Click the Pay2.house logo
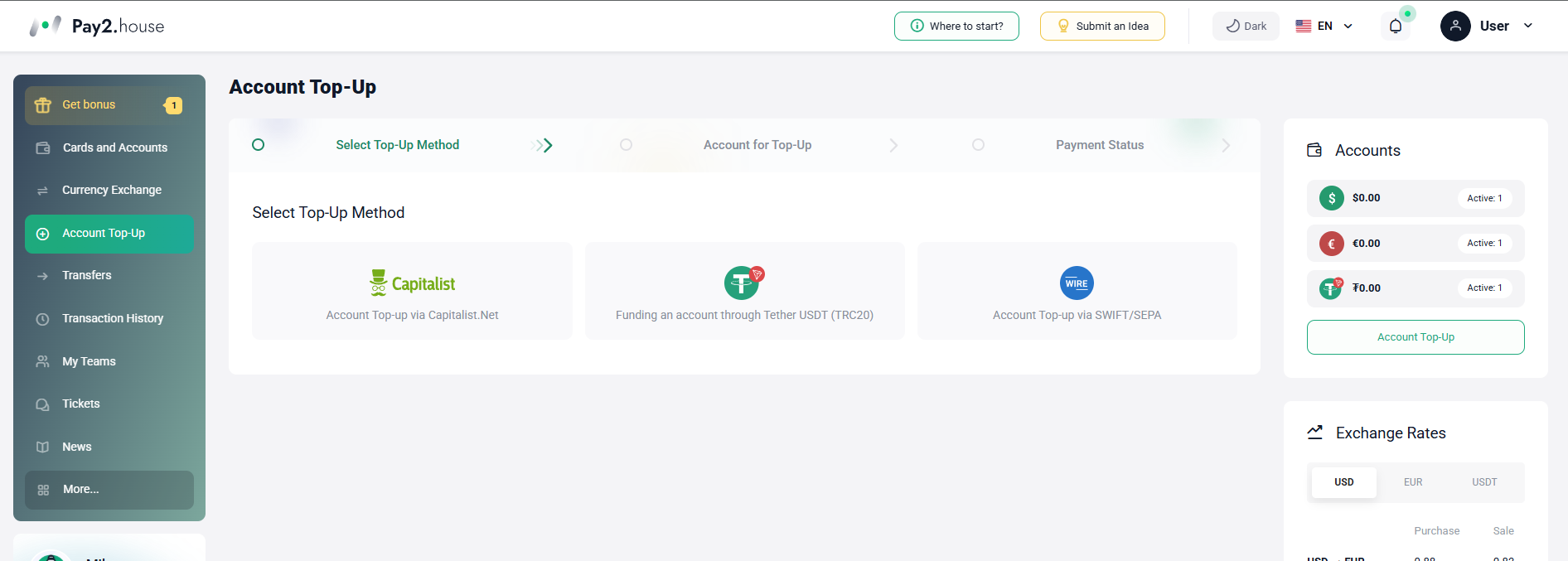This screenshot has height=561, width=1568. point(97,26)
